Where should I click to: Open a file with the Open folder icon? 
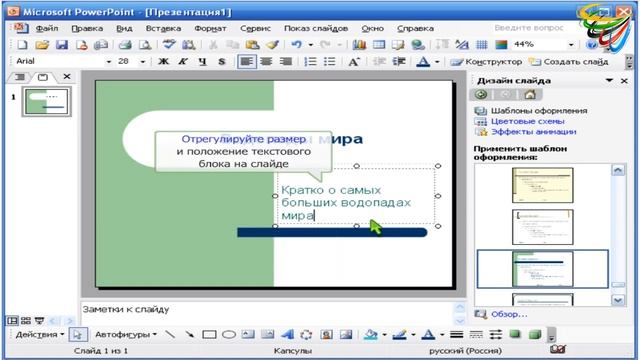[x=42, y=44]
